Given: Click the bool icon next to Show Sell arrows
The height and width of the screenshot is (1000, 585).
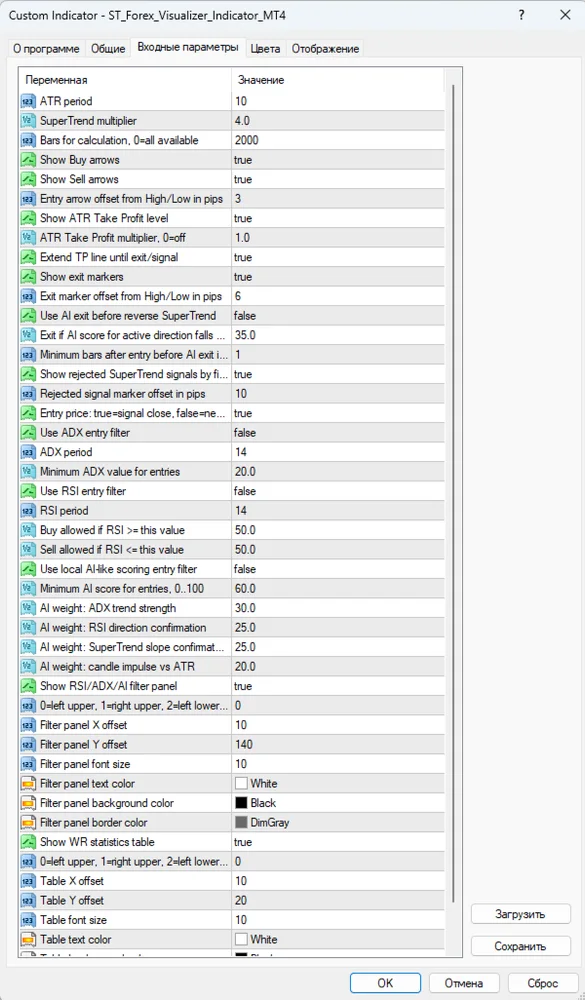Looking at the screenshot, I should click(x=28, y=179).
